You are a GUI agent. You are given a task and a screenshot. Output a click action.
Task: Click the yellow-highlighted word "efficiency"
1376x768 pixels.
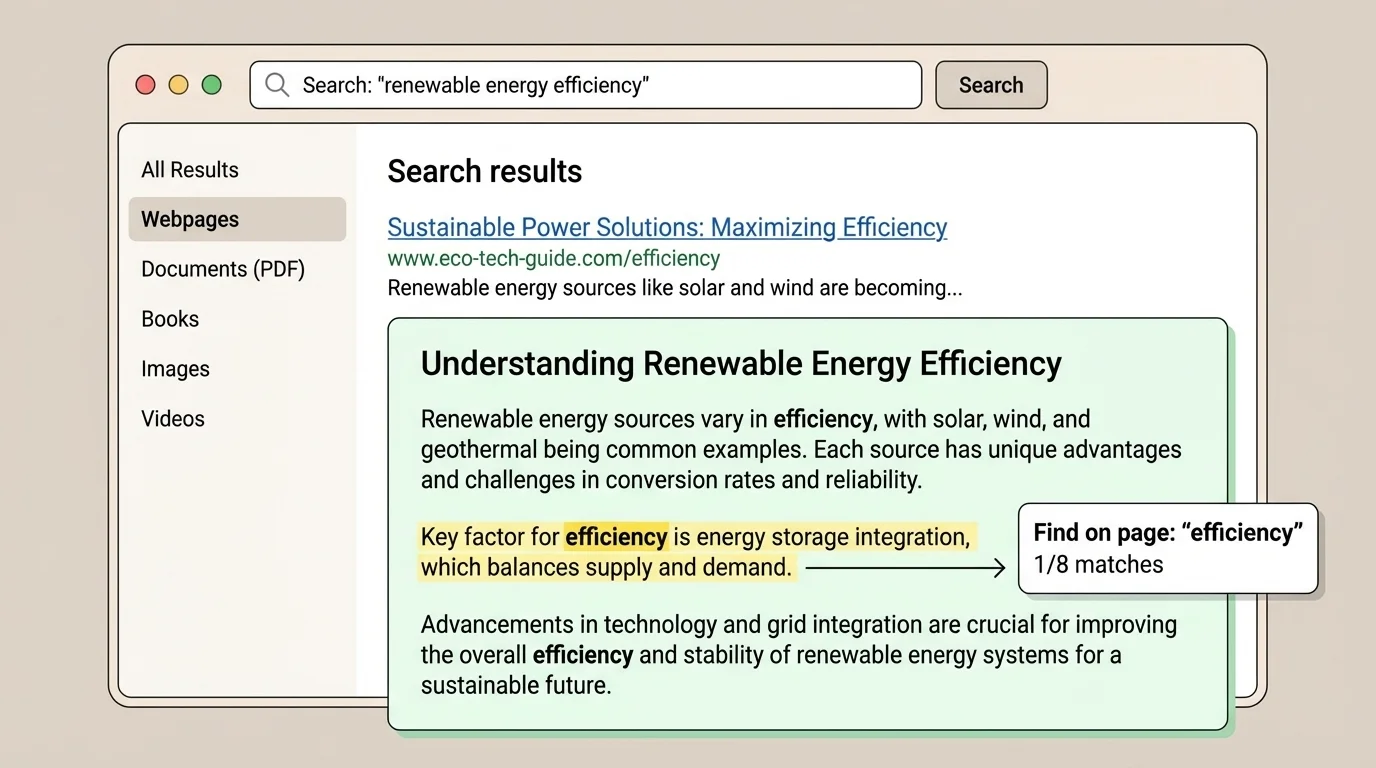[x=616, y=537]
